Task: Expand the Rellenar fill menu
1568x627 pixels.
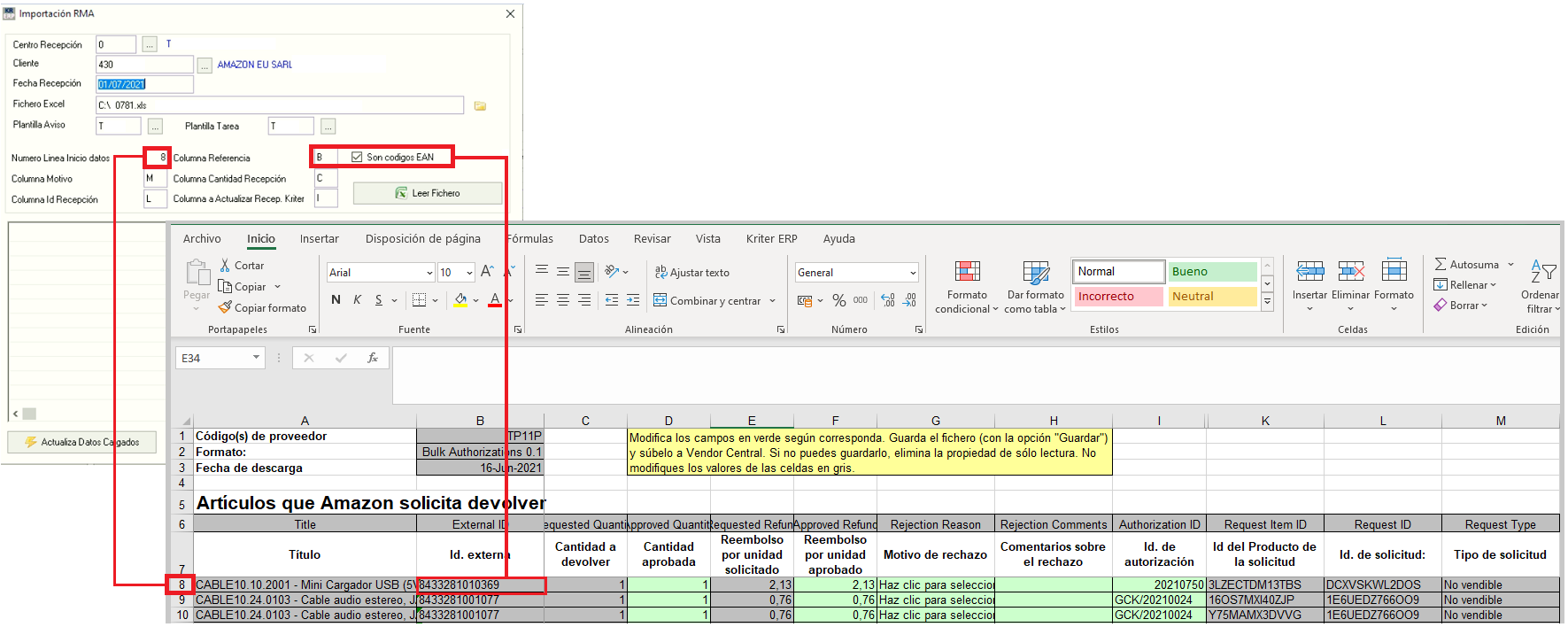Action: click(x=1465, y=284)
